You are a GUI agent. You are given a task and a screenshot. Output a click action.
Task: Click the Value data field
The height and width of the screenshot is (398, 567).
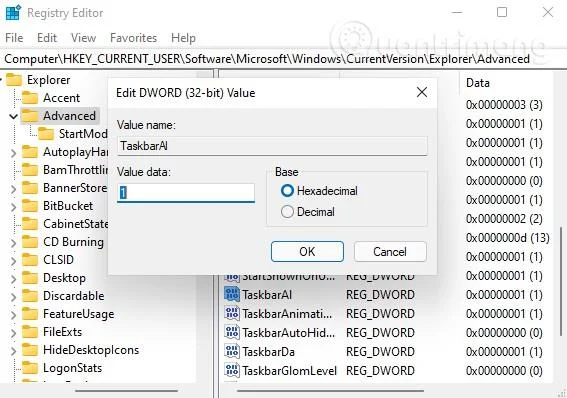[186, 193]
